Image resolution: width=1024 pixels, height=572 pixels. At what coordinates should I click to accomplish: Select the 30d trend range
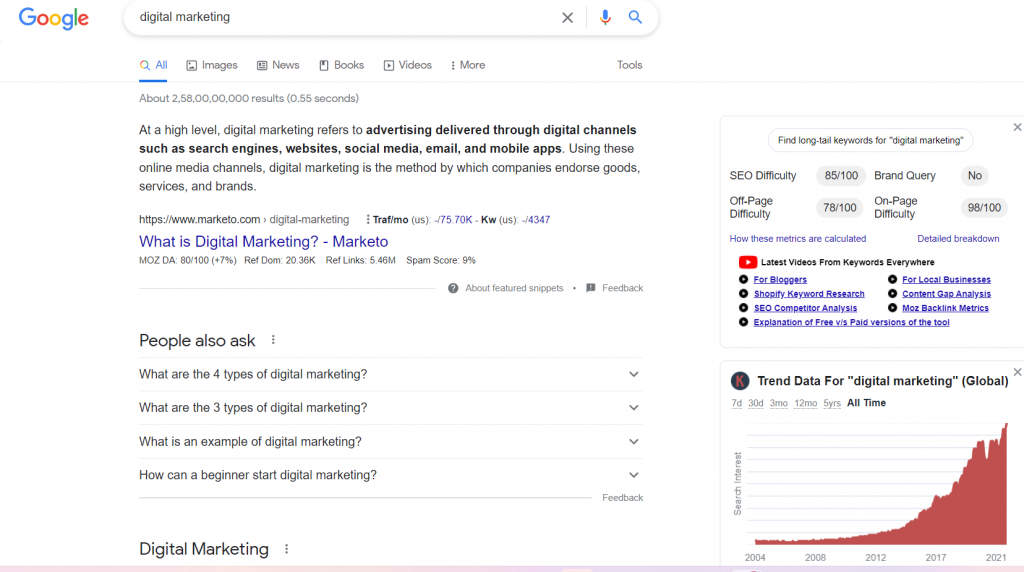click(x=756, y=404)
